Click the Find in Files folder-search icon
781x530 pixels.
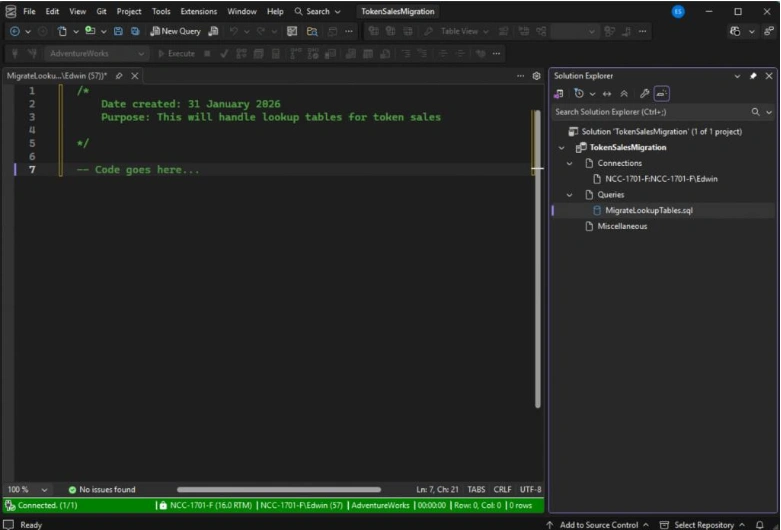coord(312,31)
